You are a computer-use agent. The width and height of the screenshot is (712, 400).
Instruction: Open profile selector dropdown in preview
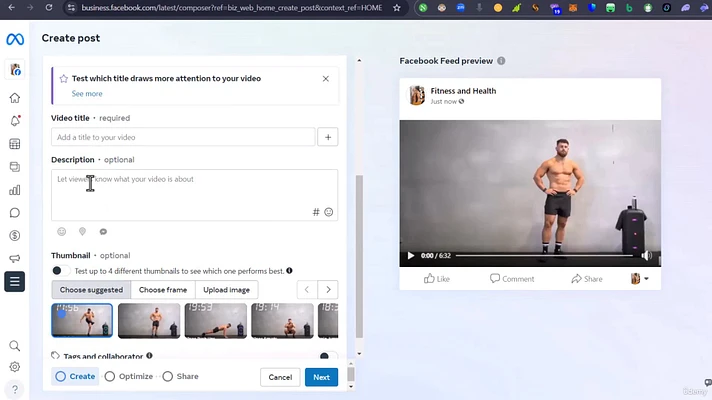point(640,279)
